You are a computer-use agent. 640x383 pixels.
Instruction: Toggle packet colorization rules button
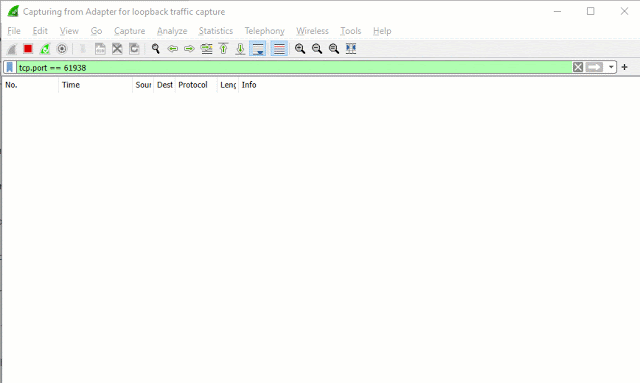click(279, 49)
